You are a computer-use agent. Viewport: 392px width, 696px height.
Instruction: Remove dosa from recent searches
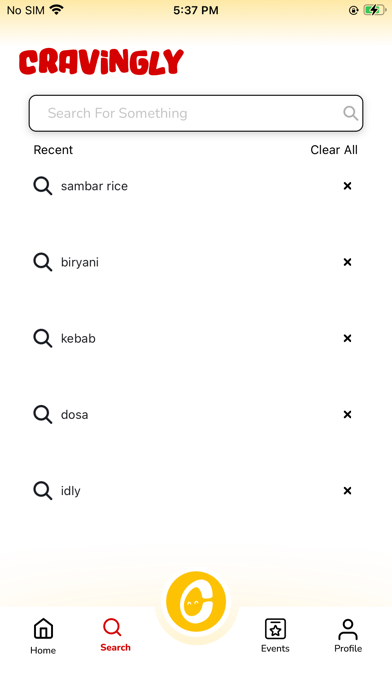pos(347,415)
